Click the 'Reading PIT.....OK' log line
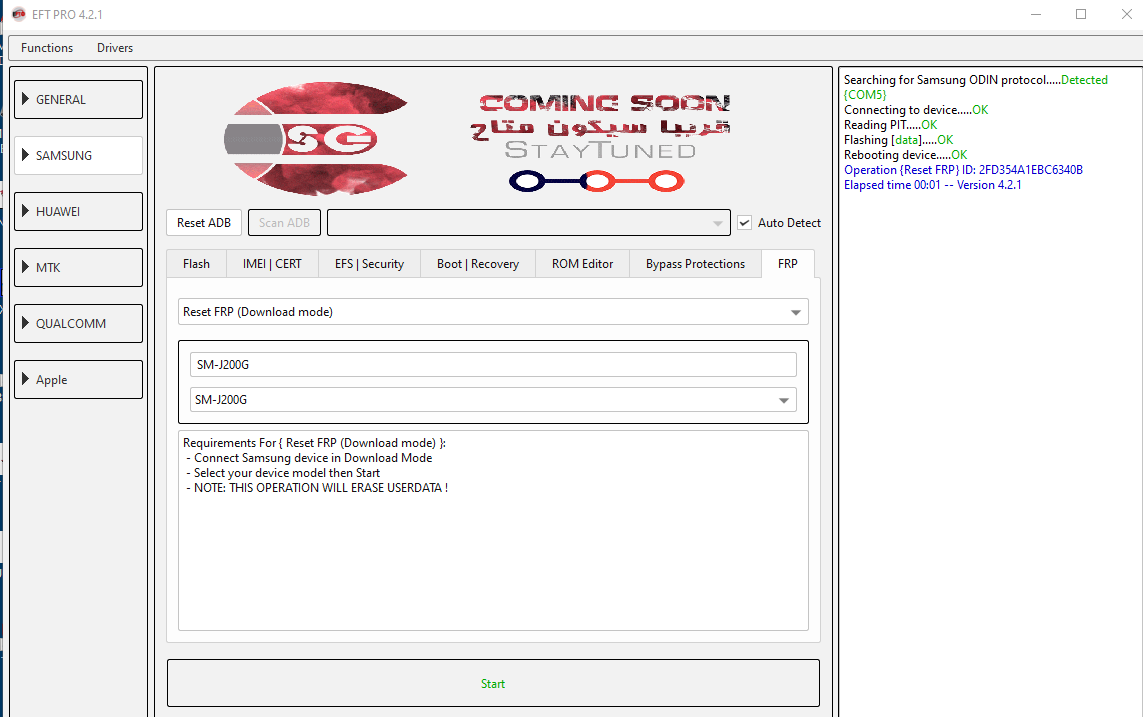Screen dimensions: 1143x717 click(891, 125)
